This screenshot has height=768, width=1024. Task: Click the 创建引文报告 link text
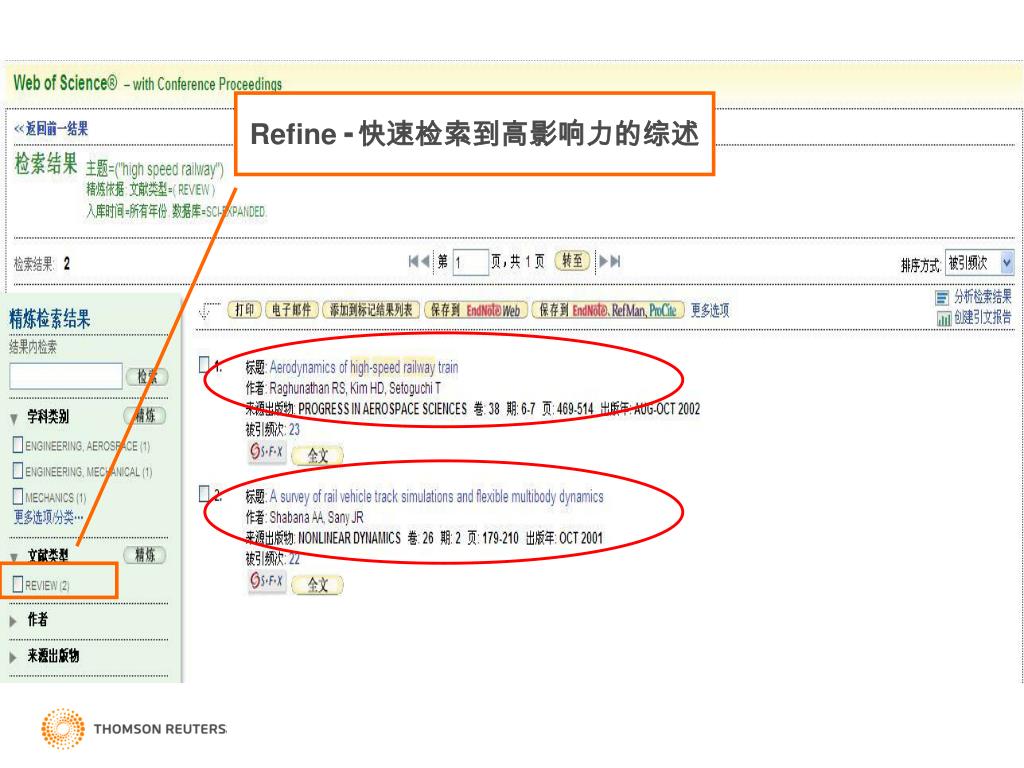coord(982,317)
